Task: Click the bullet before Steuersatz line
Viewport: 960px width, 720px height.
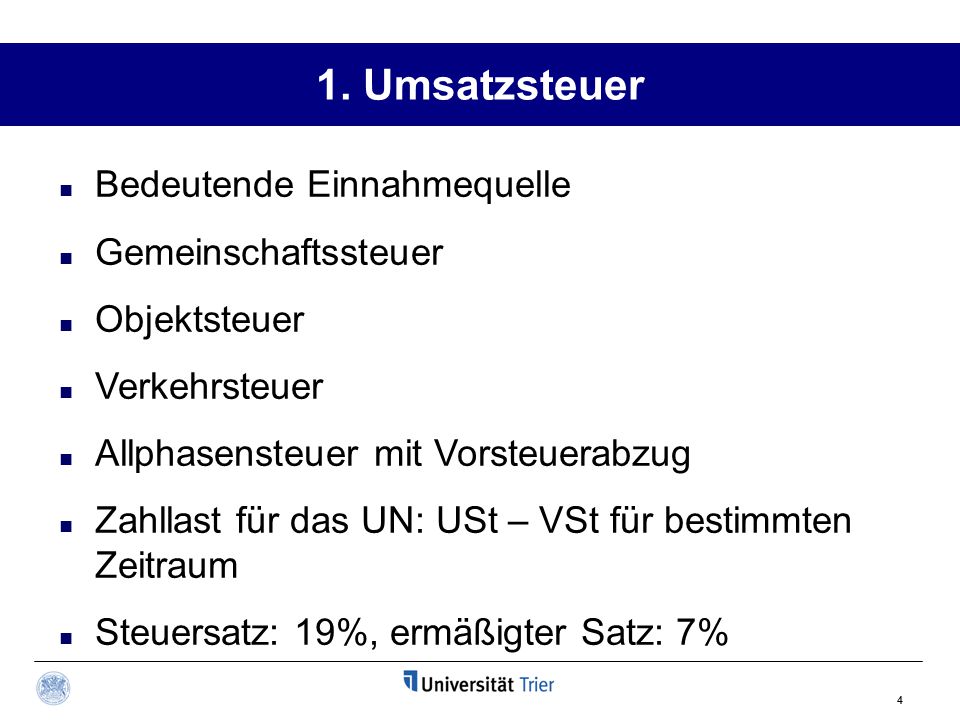Action: tap(66, 638)
